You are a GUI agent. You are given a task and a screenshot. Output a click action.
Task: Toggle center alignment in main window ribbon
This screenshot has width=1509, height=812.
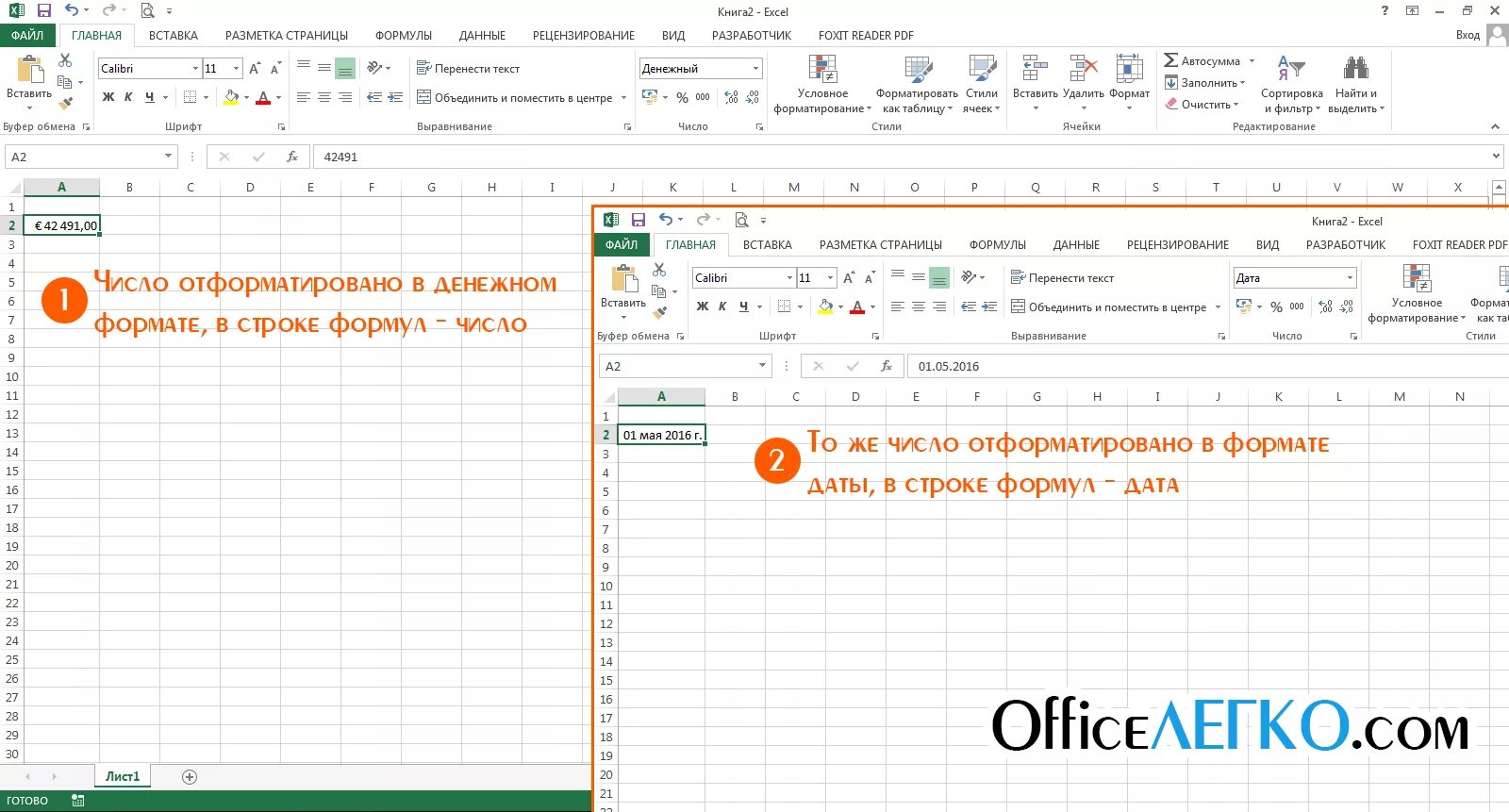point(324,97)
